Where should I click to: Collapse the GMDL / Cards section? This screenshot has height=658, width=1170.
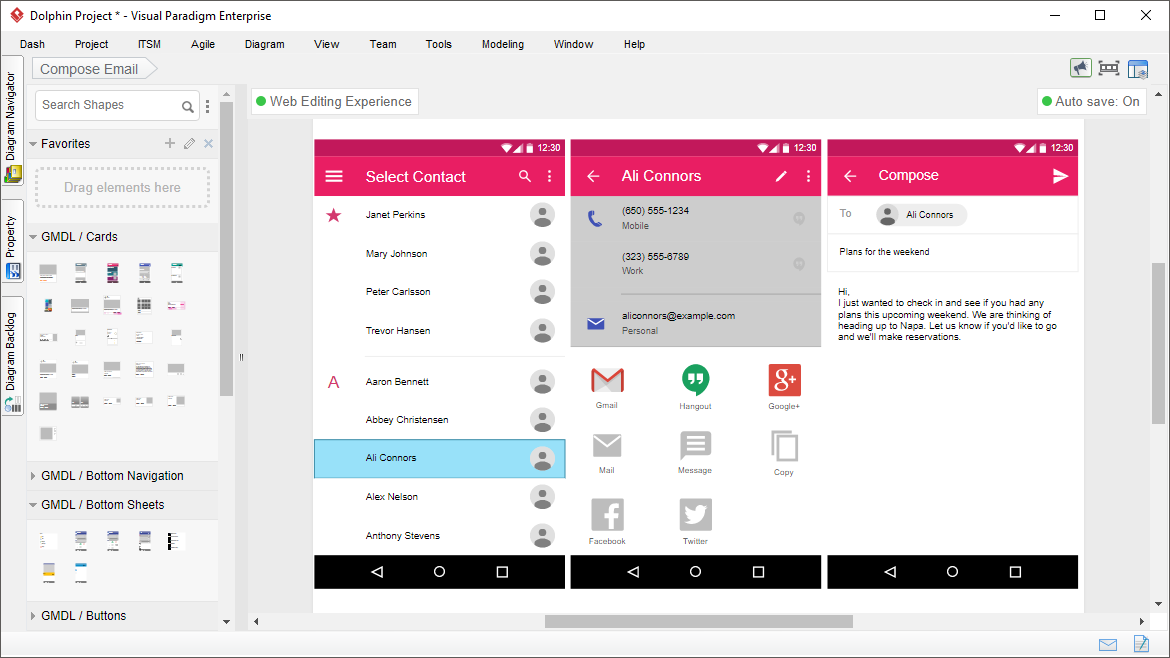click(x=33, y=236)
